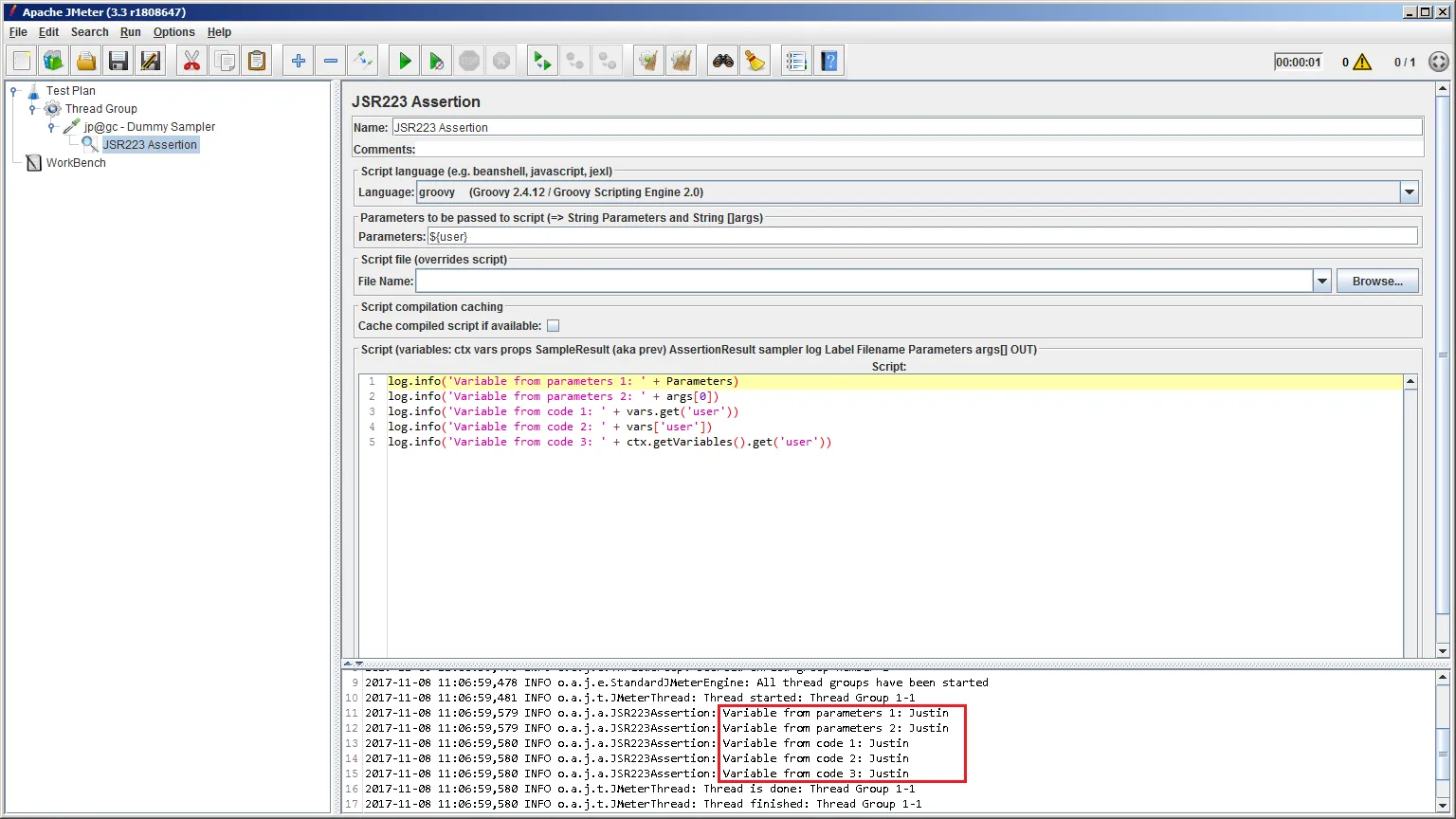1456x819 pixels.
Task: Select WorkBench in the tree
Action: tap(76, 163)
